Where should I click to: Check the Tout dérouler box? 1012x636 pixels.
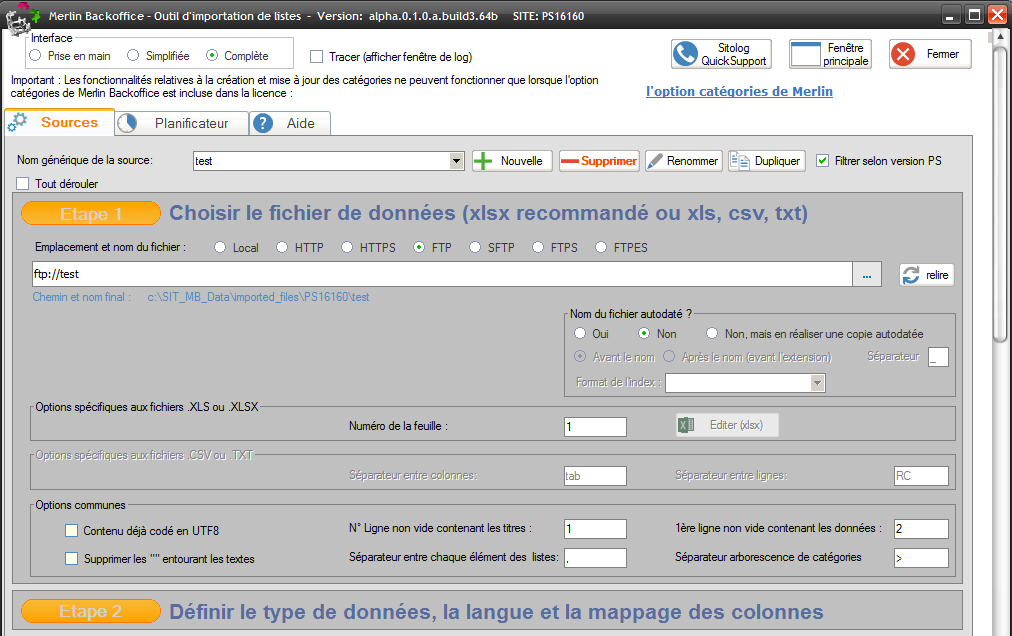click(23, 184)
